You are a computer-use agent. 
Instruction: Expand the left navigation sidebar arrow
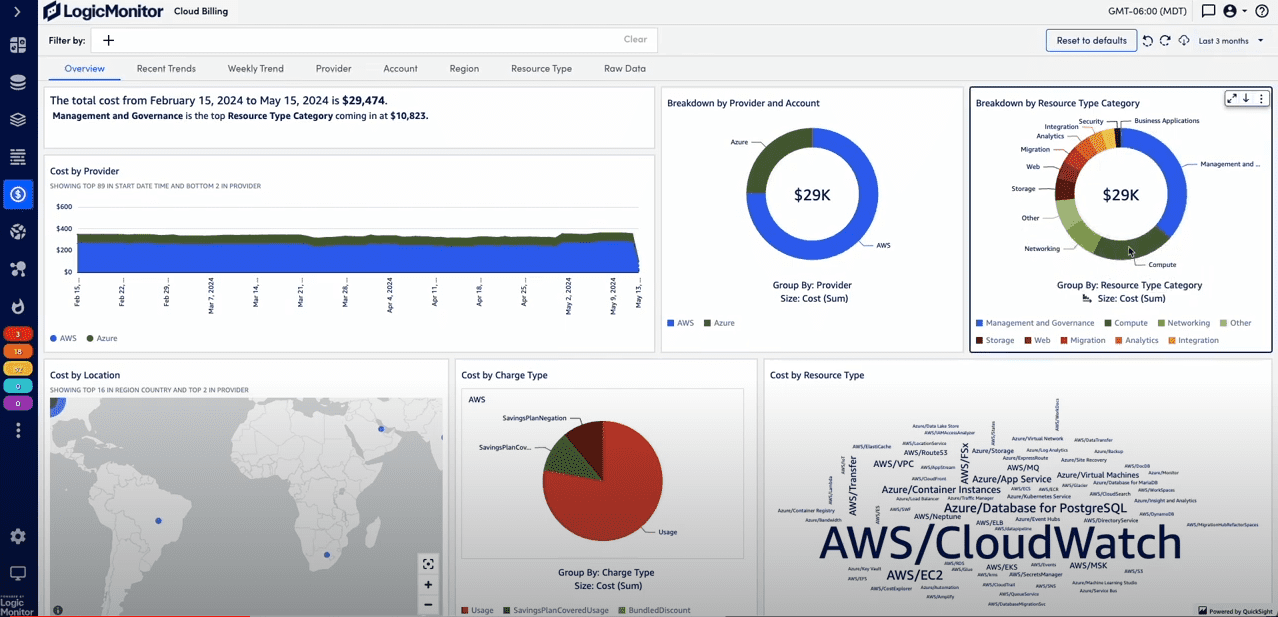(x=18, y=12)
